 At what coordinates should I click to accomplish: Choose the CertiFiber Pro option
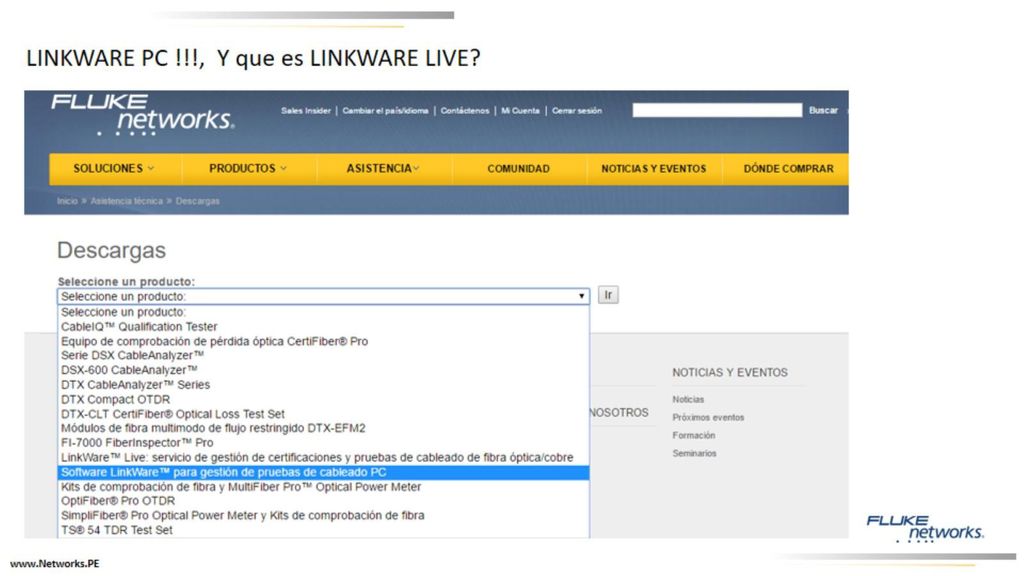click(323, 341)
